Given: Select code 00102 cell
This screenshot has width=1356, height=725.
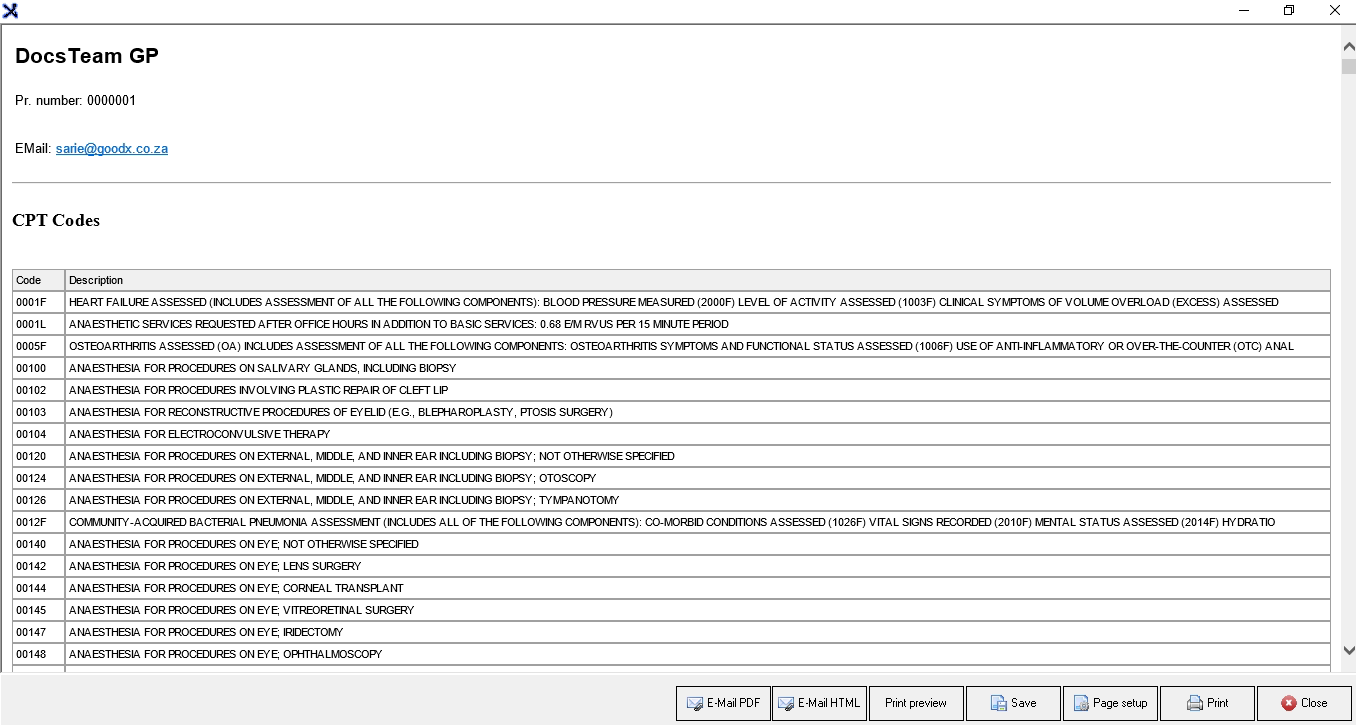Looking at the screenshot, I should pyautogui.click(x=39, y=390).
